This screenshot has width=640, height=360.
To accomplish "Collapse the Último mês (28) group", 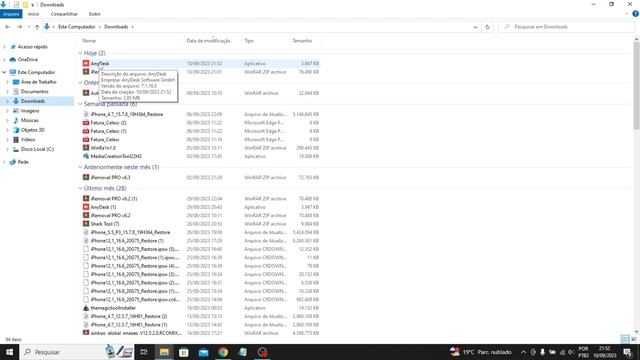I will (x=80, y=189).
